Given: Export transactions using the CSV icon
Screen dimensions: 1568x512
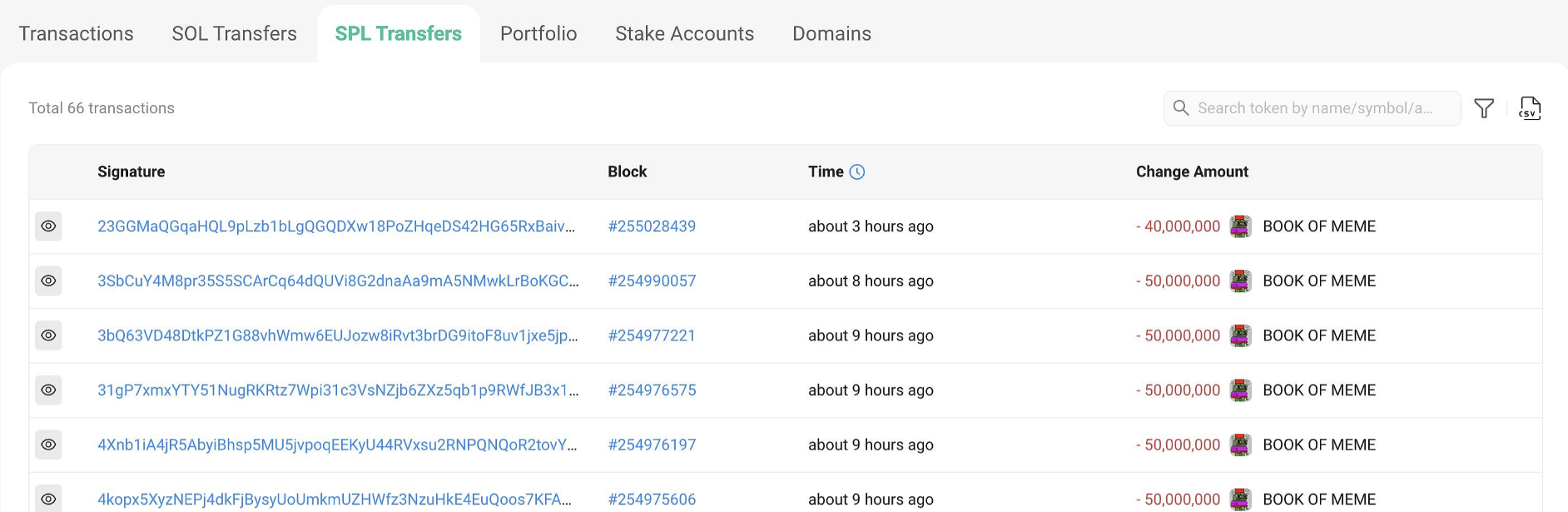Looking at the screenshot, I should coord(1530,108).
